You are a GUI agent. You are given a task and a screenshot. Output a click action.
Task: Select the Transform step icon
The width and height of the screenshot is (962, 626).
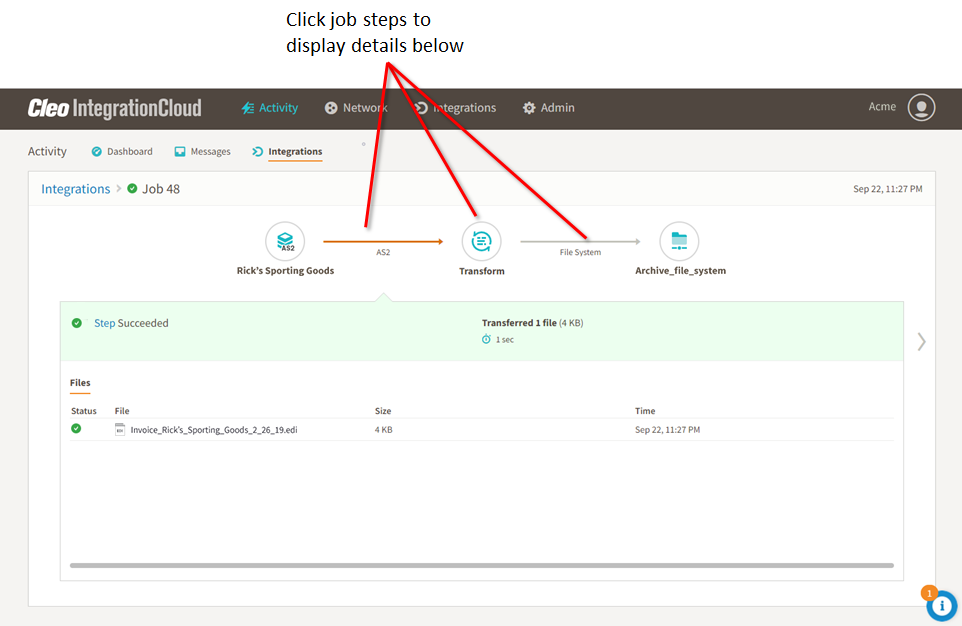click(x=481, y=241)
